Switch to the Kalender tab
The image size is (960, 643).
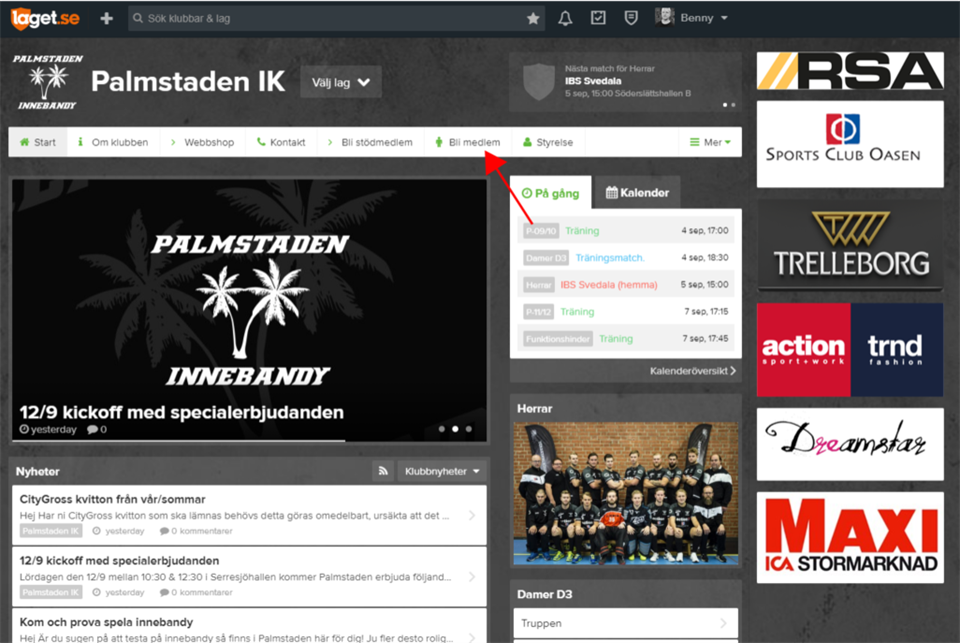pos(636,193)
